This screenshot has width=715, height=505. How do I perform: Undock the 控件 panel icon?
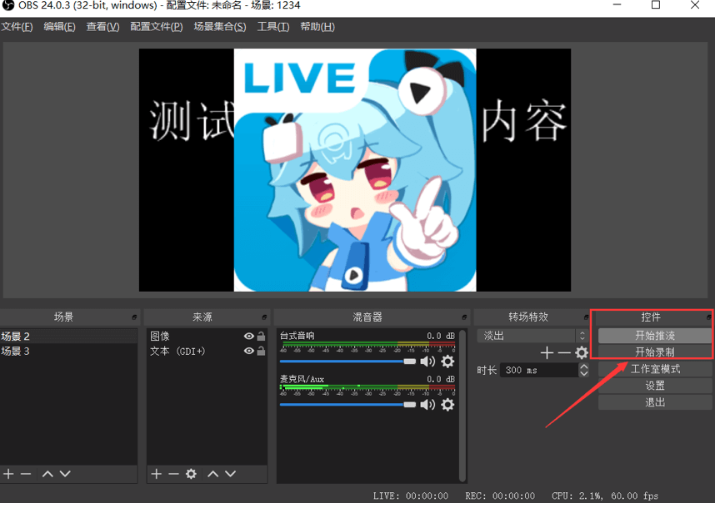point(708,317)
